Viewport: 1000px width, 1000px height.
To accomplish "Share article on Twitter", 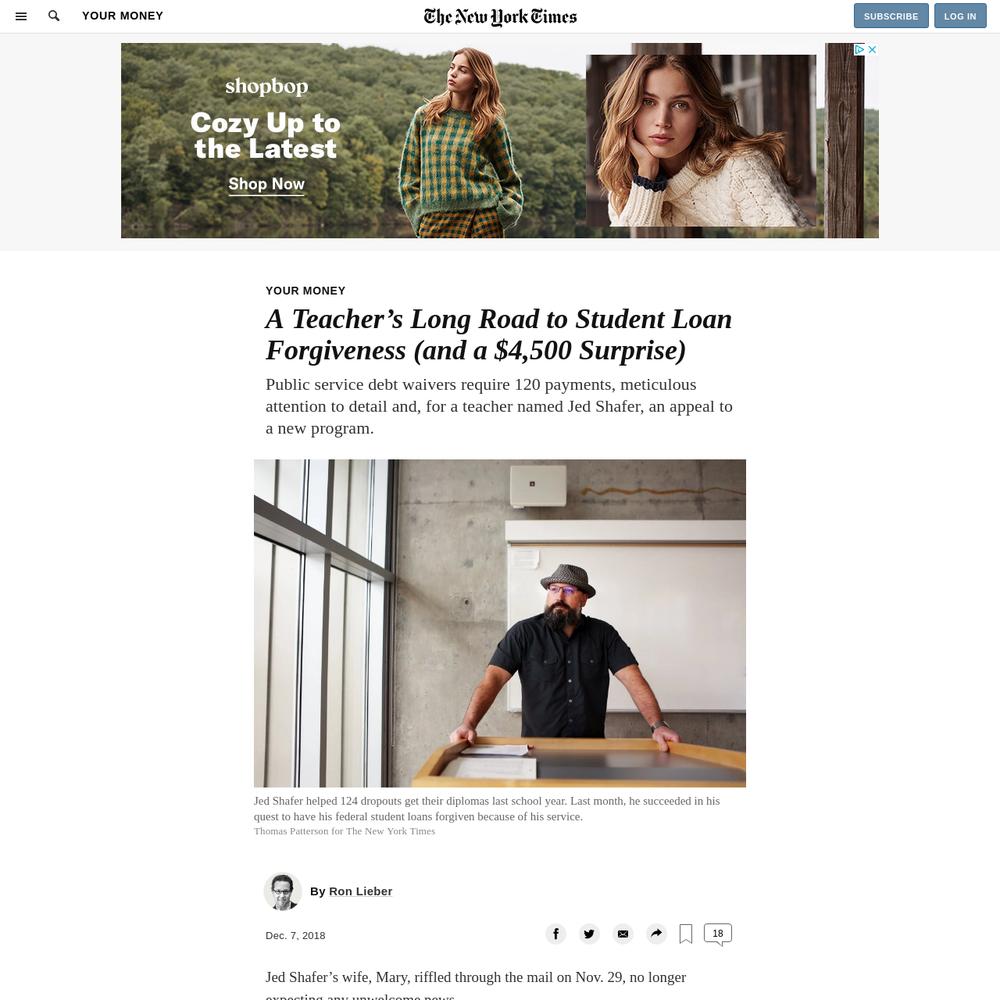I will tap(589, 934).
